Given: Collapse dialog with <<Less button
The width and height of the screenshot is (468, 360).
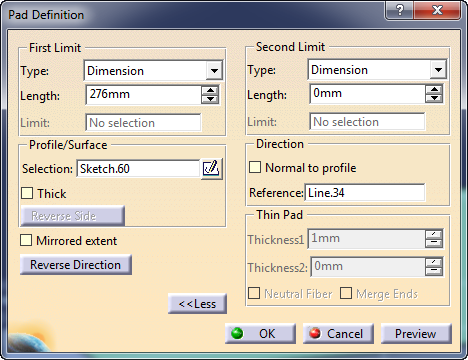Looking at the screenshot, I should (197, 304).
